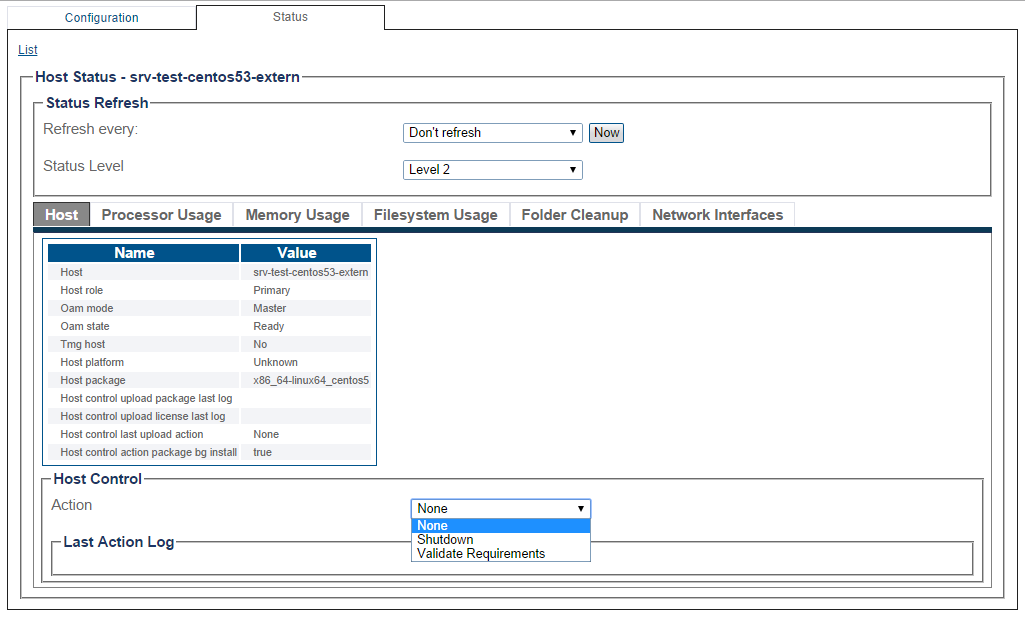Image resolution: width=1025 pixels, height=630 pixels.
Task: Click the List link
Action: click(28, 49)
